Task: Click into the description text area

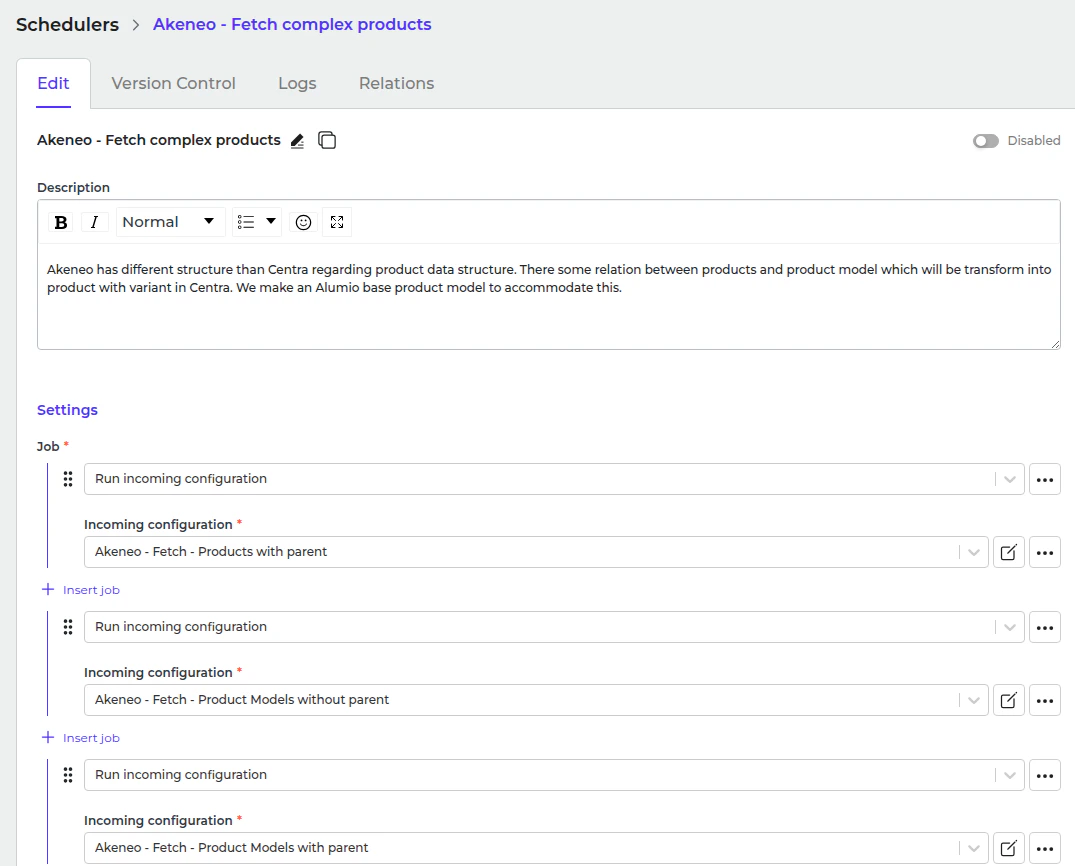Action: pyautogui.click(x=548, y=296)
